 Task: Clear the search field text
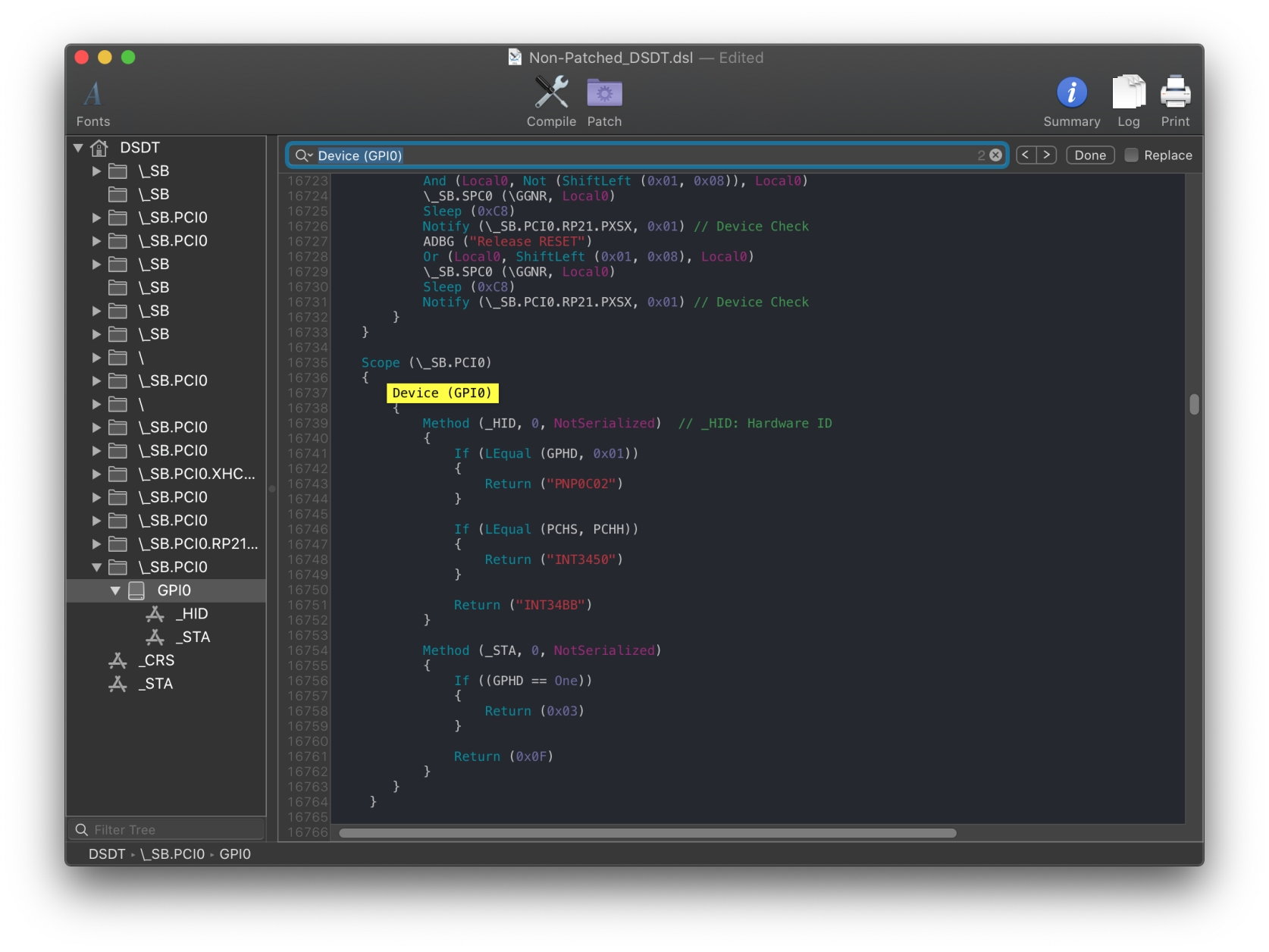(996, 155)
